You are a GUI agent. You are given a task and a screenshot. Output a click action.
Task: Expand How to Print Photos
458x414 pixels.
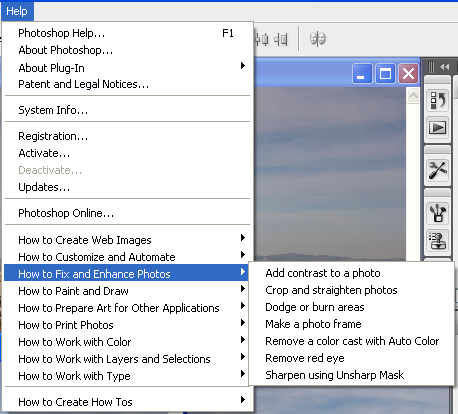[127, 325]
